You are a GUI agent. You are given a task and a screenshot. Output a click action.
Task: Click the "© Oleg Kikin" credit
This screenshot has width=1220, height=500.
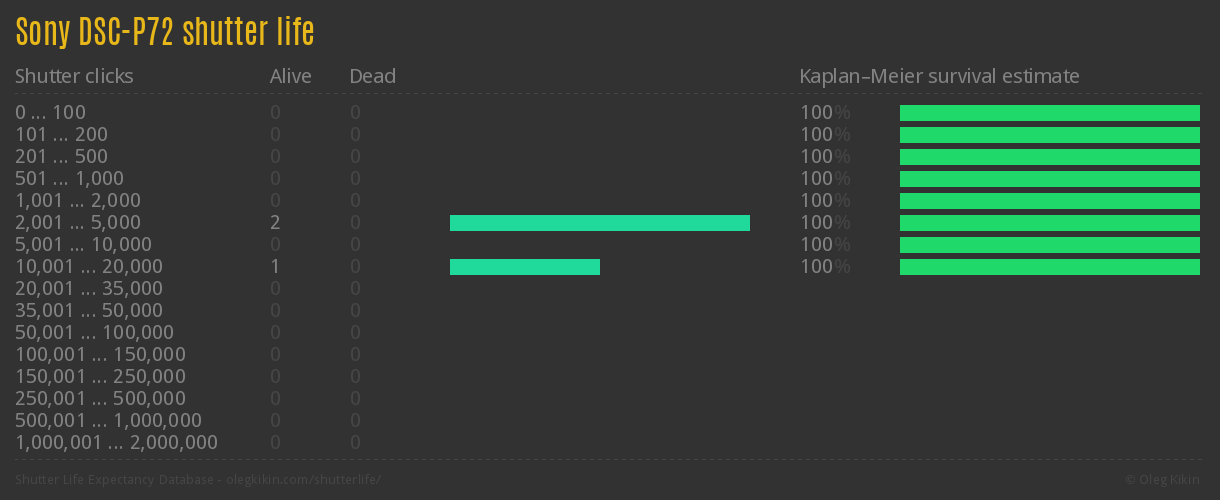coord(1164,480)
